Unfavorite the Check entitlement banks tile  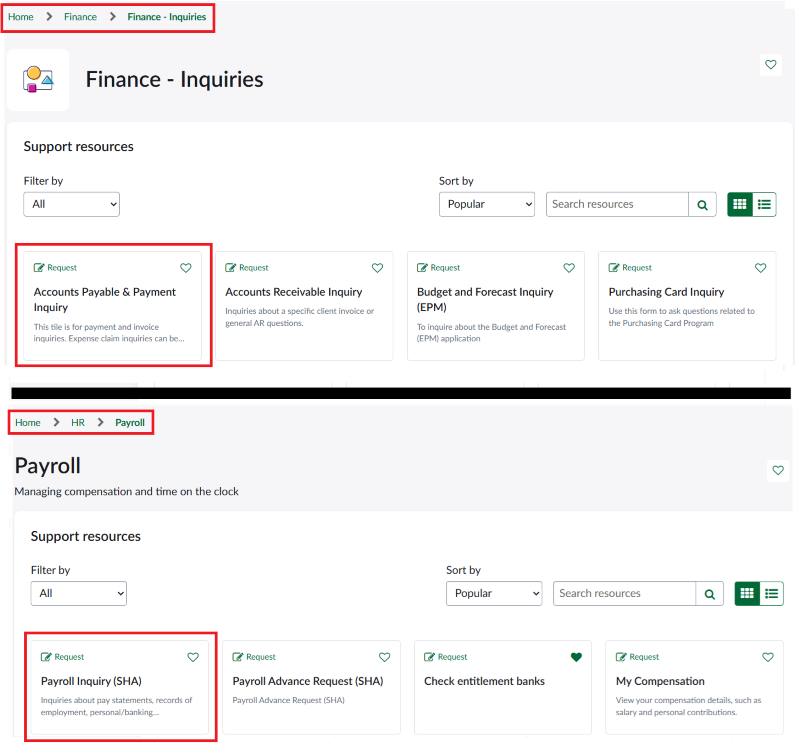coord(576,657)
